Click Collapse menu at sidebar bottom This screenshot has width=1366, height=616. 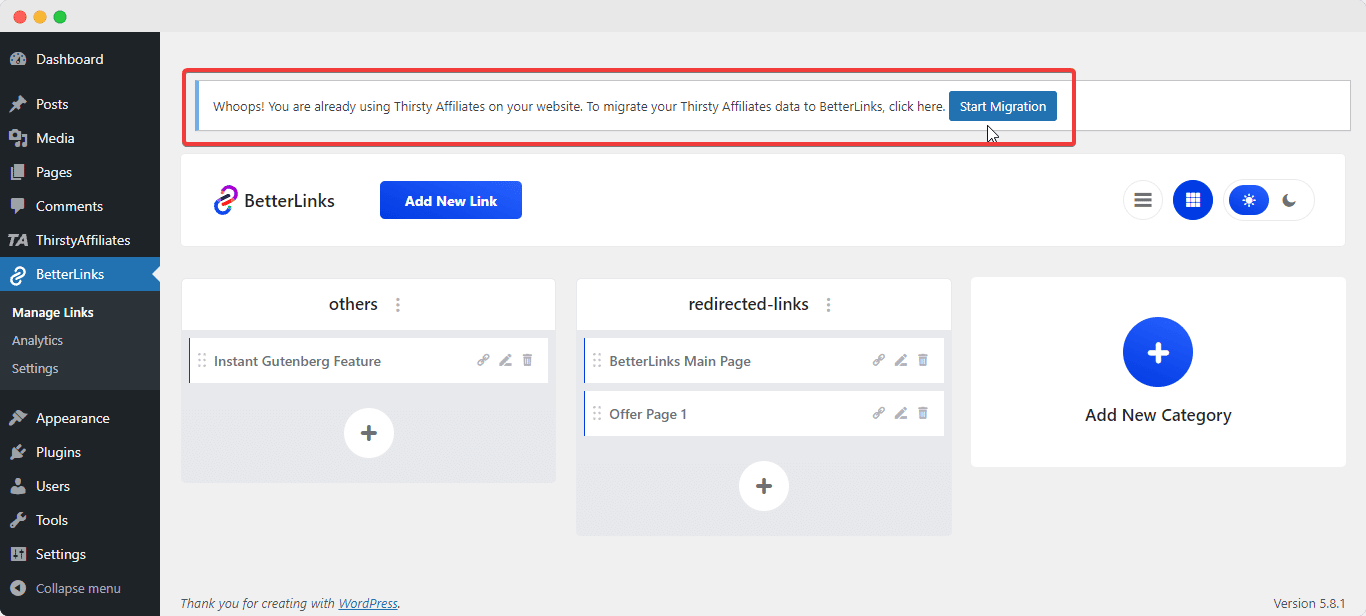coord(80,588)
